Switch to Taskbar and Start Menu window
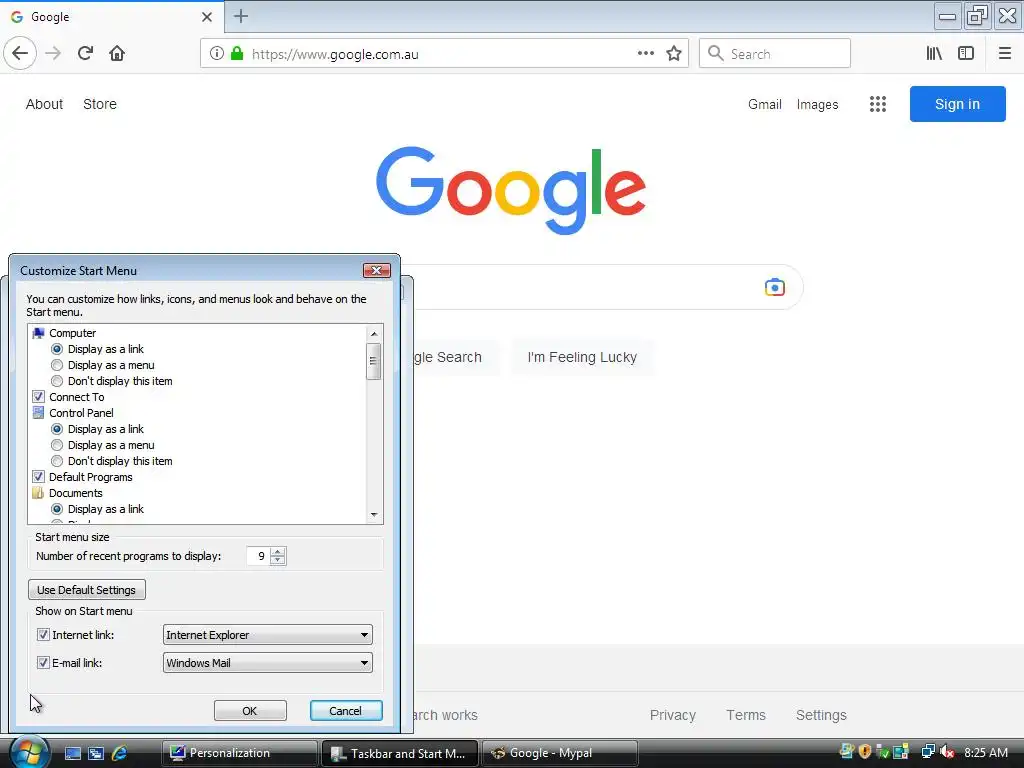This screenshot has height=768, width=1024. pos(400,753)
